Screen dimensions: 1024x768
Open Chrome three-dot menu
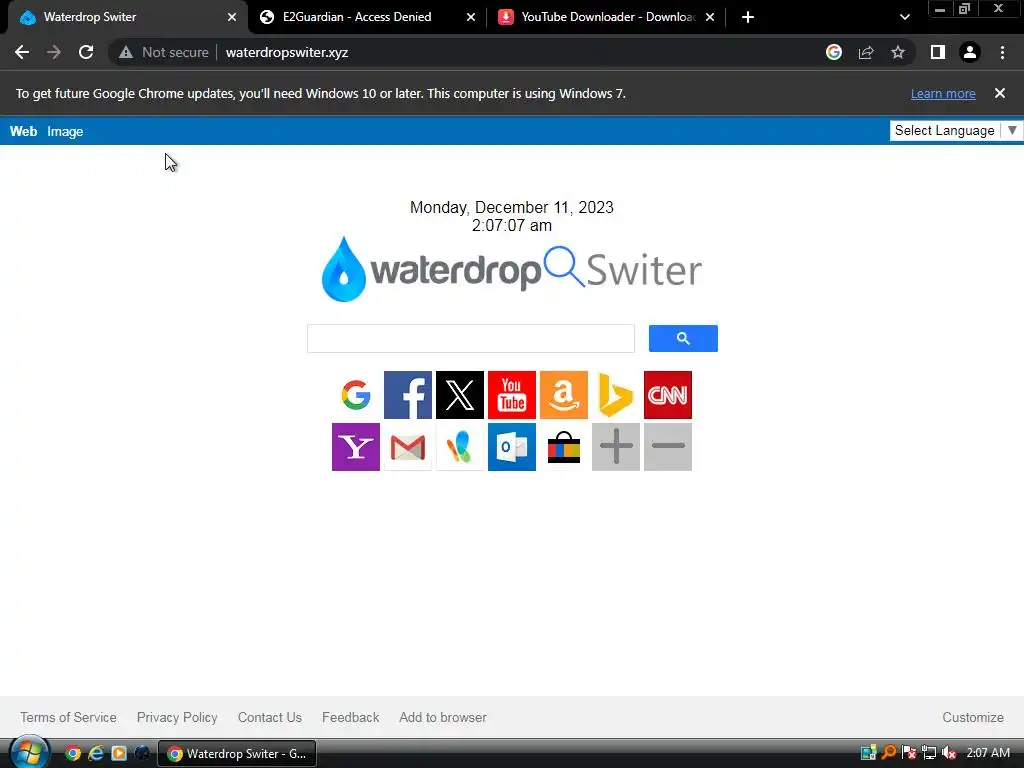pos(1002,52)
